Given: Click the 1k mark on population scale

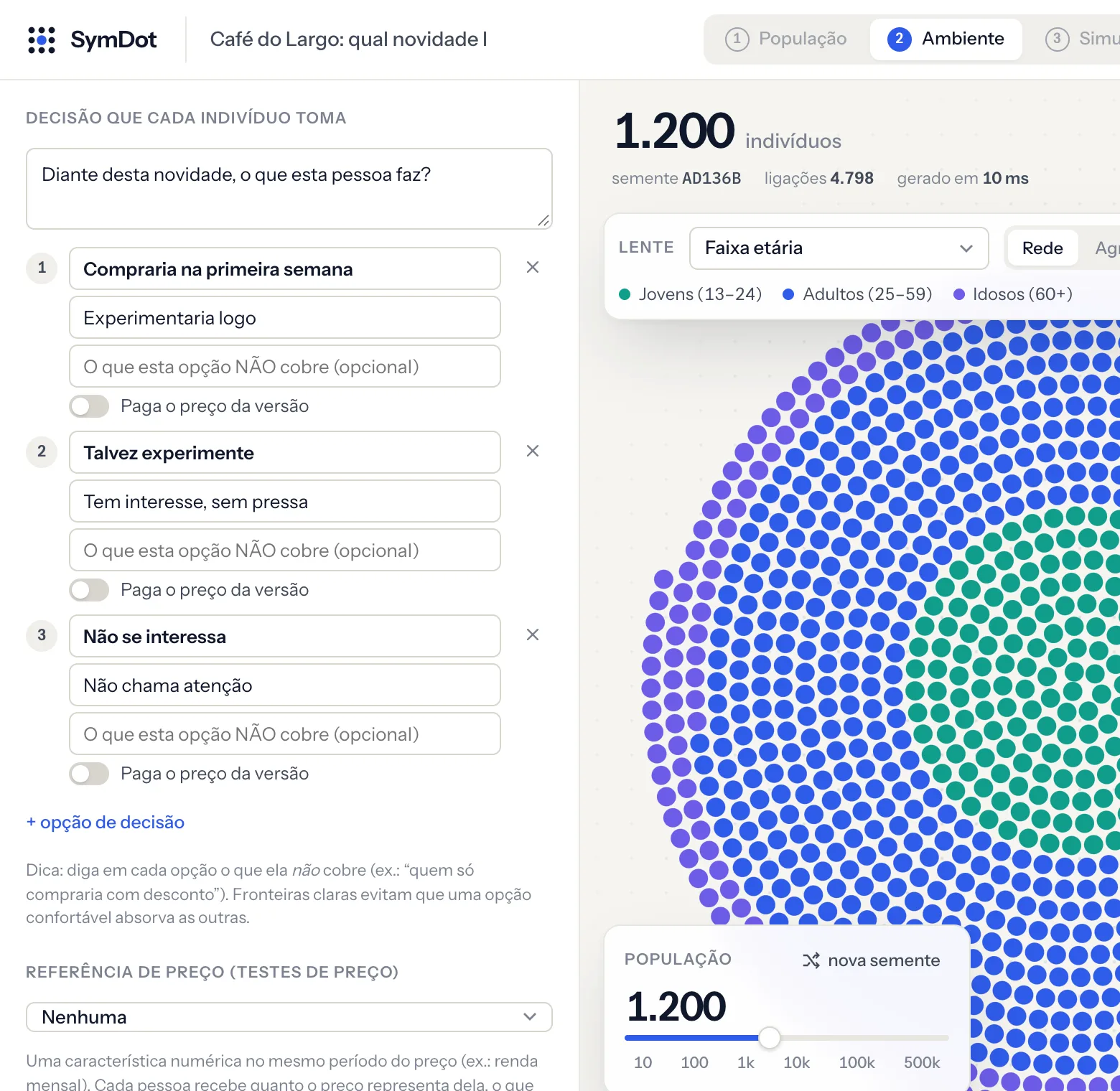Looking at the screenshot, I should click(746, 1062).
